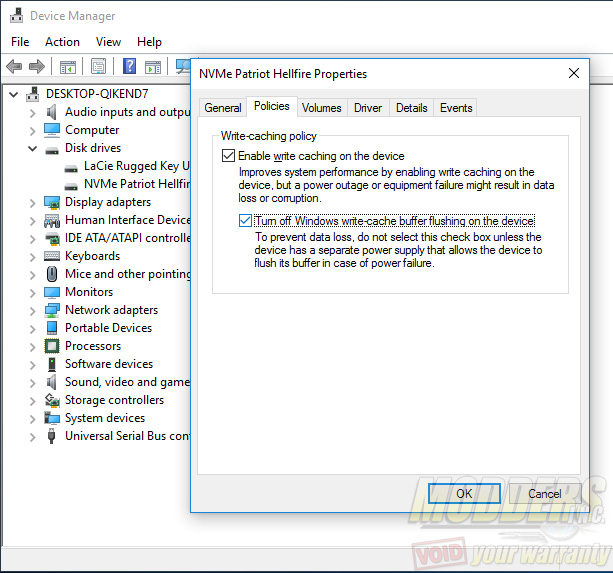This screenshot has height=573, width=613.
Task: Select the Sound, video and game controllers row
Action: click(118, 382)
